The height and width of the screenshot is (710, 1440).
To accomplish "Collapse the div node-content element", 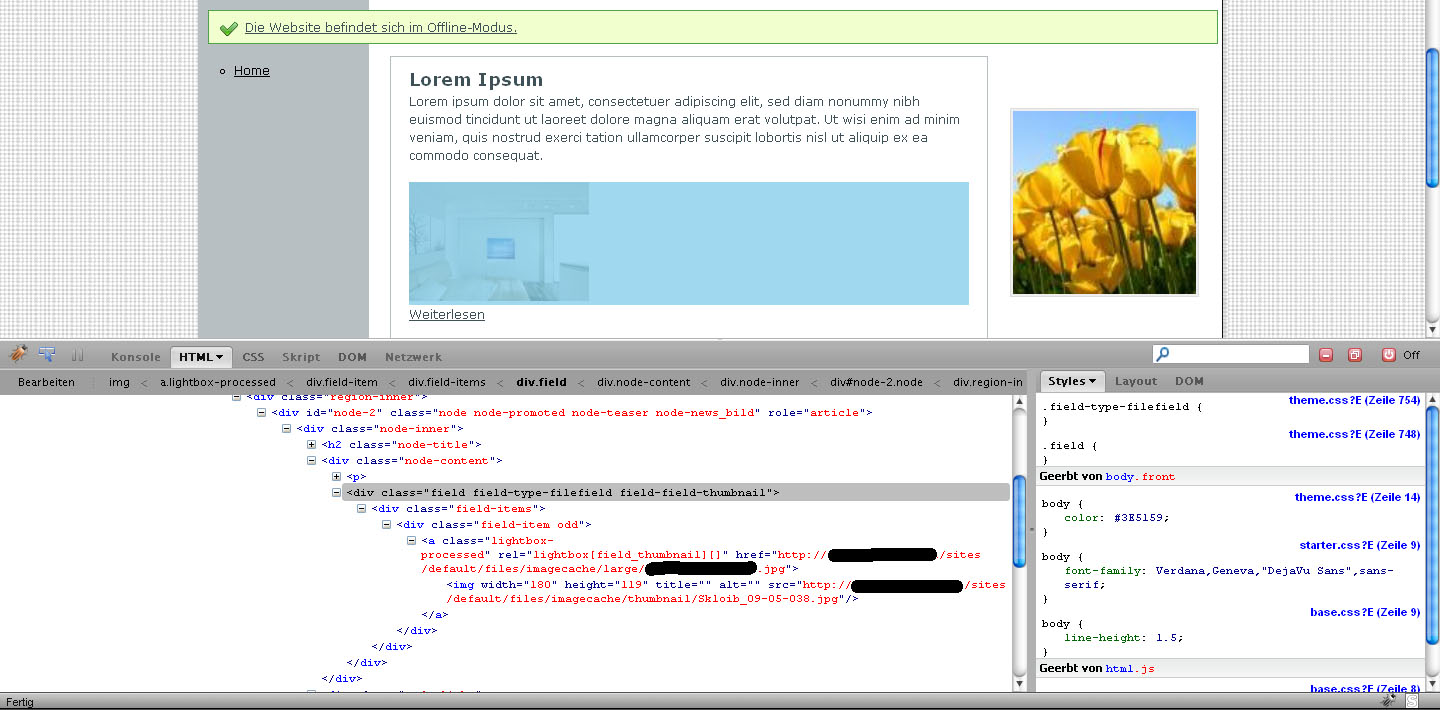I will [312, 461].
